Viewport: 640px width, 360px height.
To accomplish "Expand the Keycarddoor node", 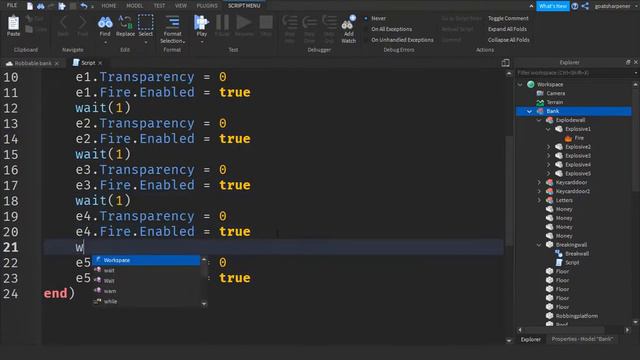I will (539, 182).
